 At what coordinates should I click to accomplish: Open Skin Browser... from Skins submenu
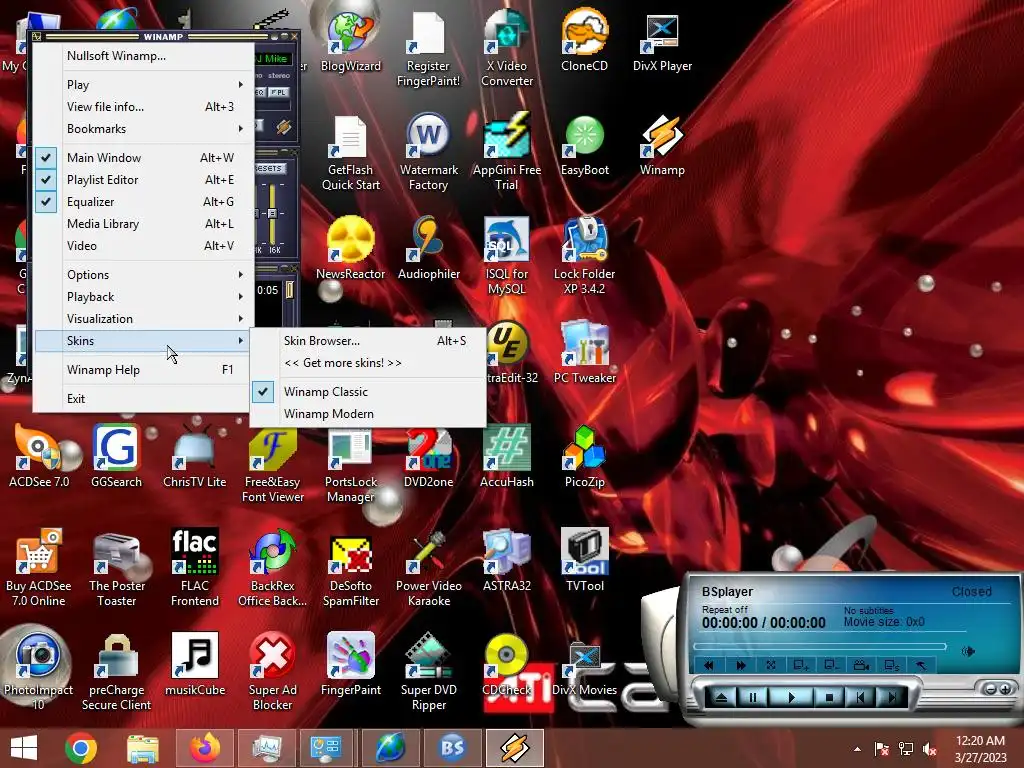tap(368, 341)
